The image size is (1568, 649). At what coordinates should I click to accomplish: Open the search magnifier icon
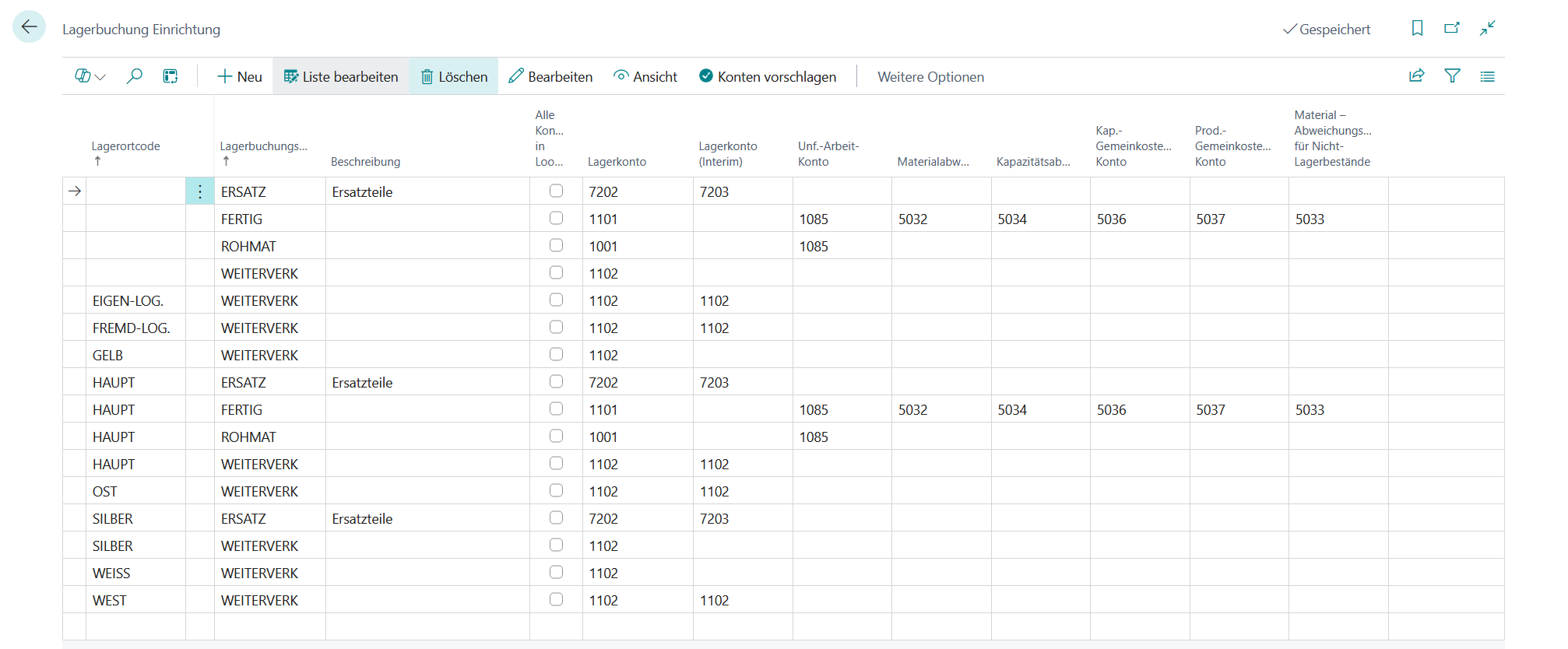(135, 76)
